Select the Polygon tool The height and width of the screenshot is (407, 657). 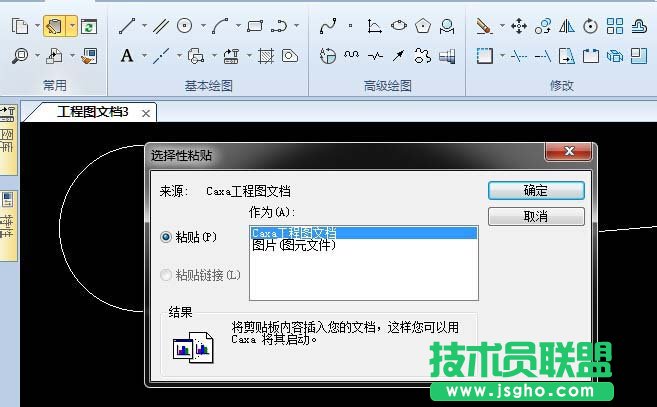coord(423,26)
